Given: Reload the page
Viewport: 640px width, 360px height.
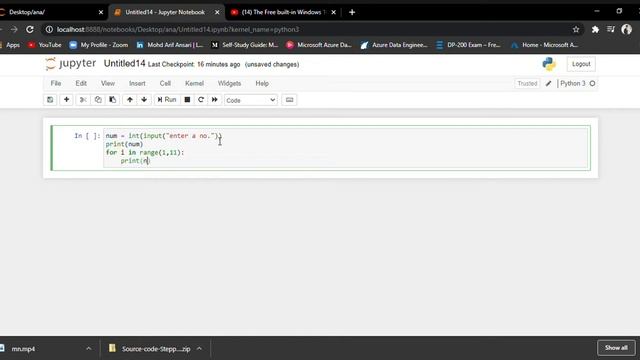Looking at the screenshot, I should [x=30, y=29].
